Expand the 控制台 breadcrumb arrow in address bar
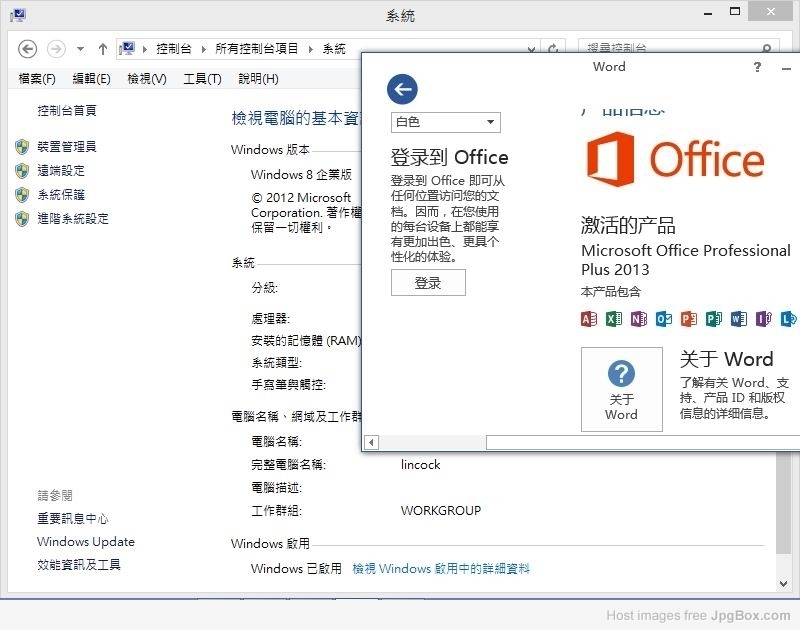The width and height of the screenshot is (800, 630). click(202, 49)
